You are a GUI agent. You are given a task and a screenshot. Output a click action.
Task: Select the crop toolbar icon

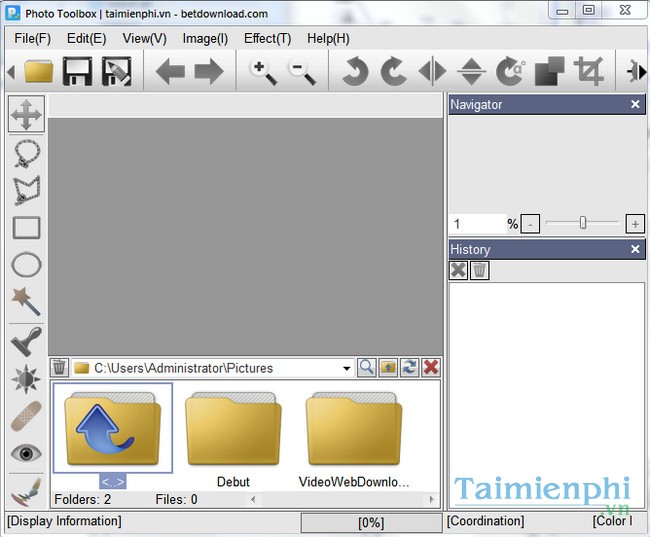click(x=588, y=71)
